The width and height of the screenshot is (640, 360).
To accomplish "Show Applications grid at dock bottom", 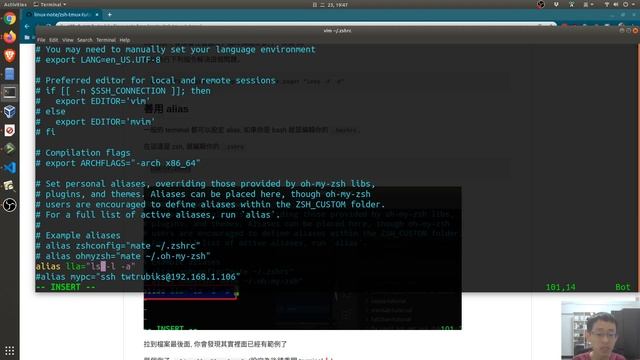I will click(10, 351).
